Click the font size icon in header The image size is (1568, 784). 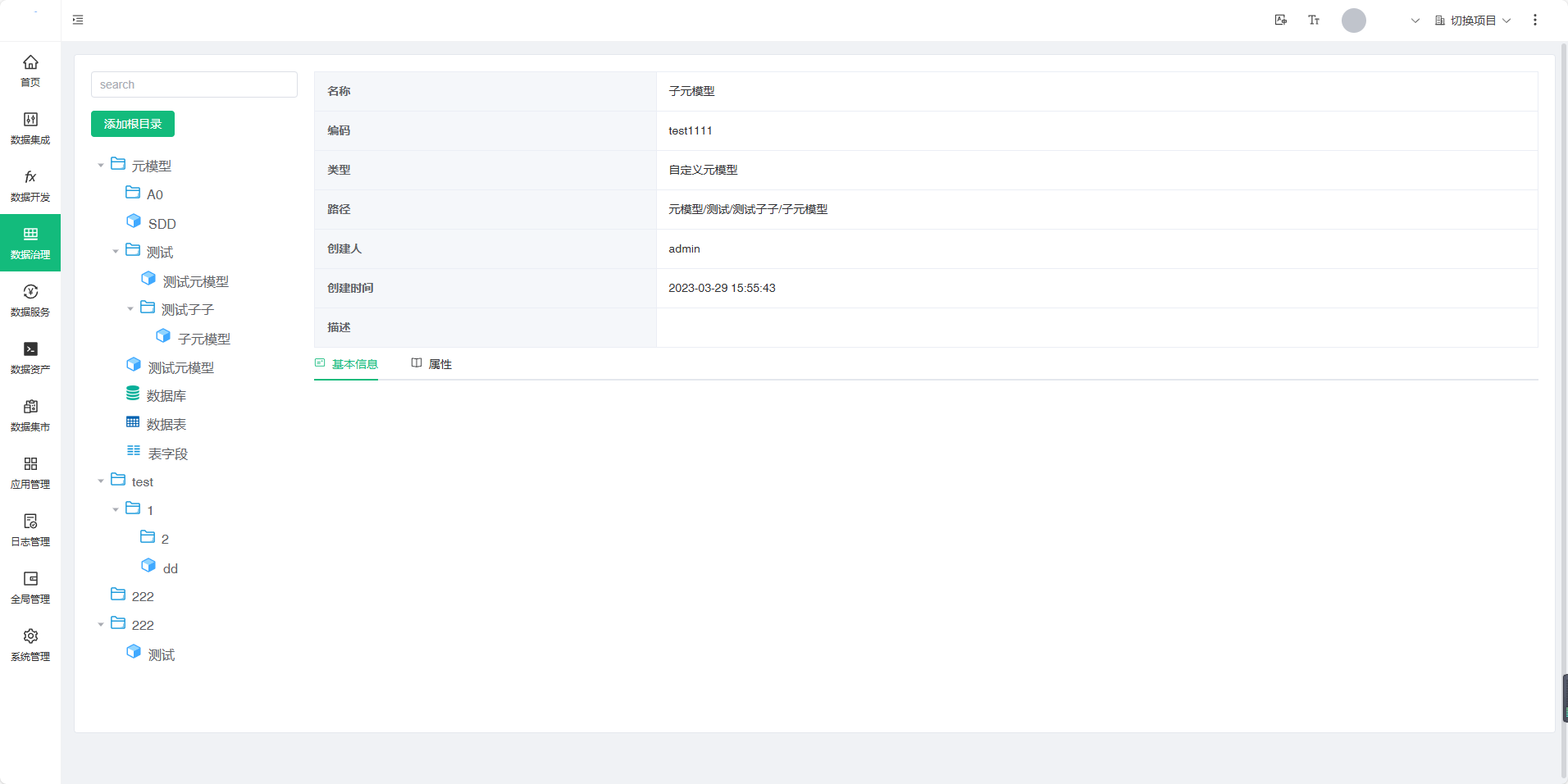point(1314,21)
